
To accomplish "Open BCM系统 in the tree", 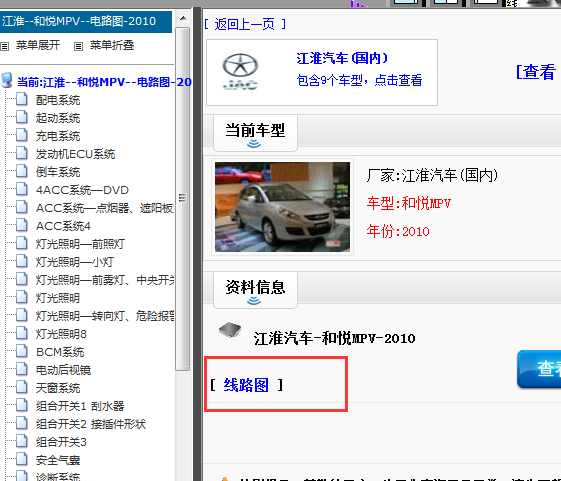I will coord(60,352).
